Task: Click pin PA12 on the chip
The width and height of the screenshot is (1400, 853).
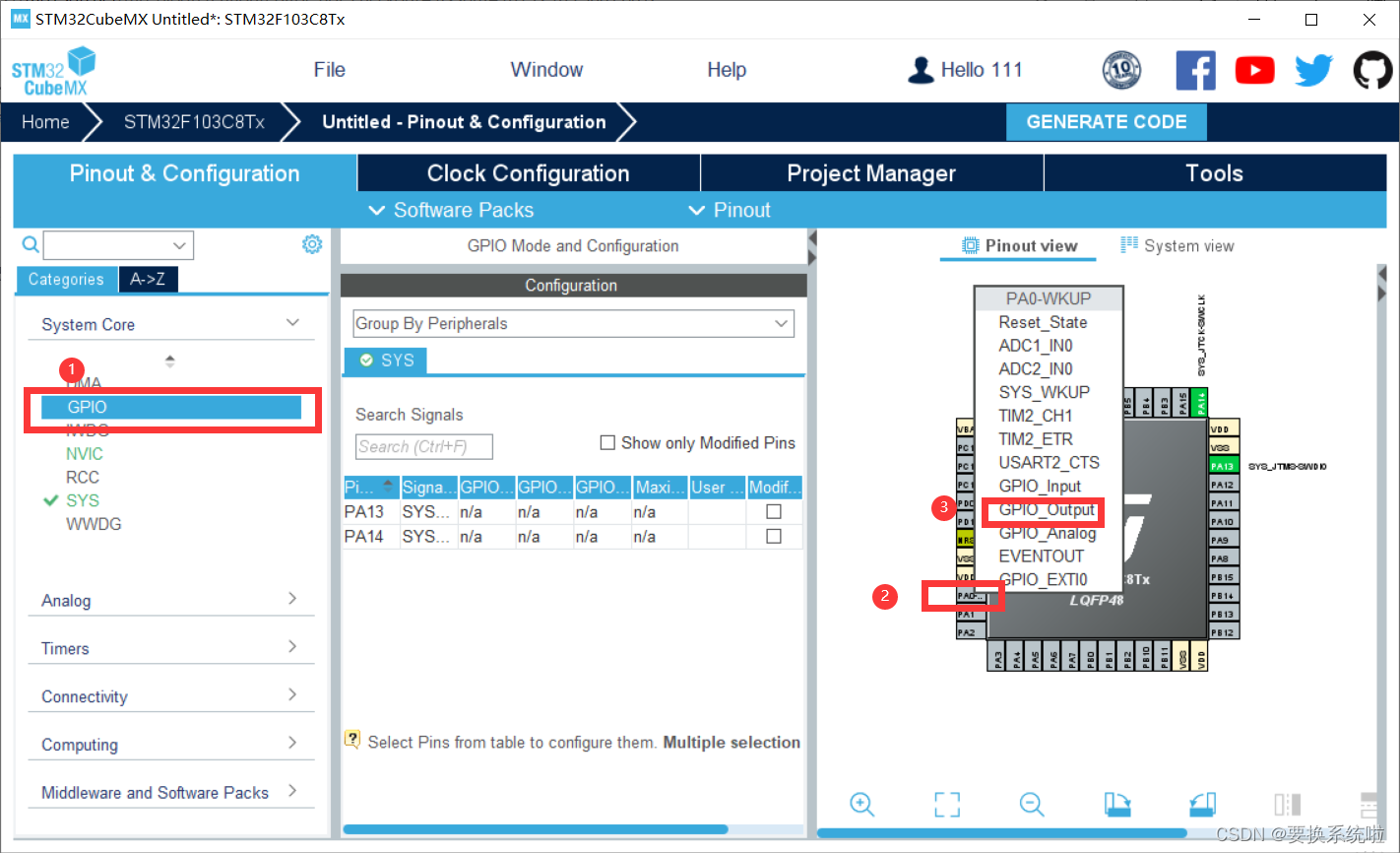Action: coord(1223,485)
